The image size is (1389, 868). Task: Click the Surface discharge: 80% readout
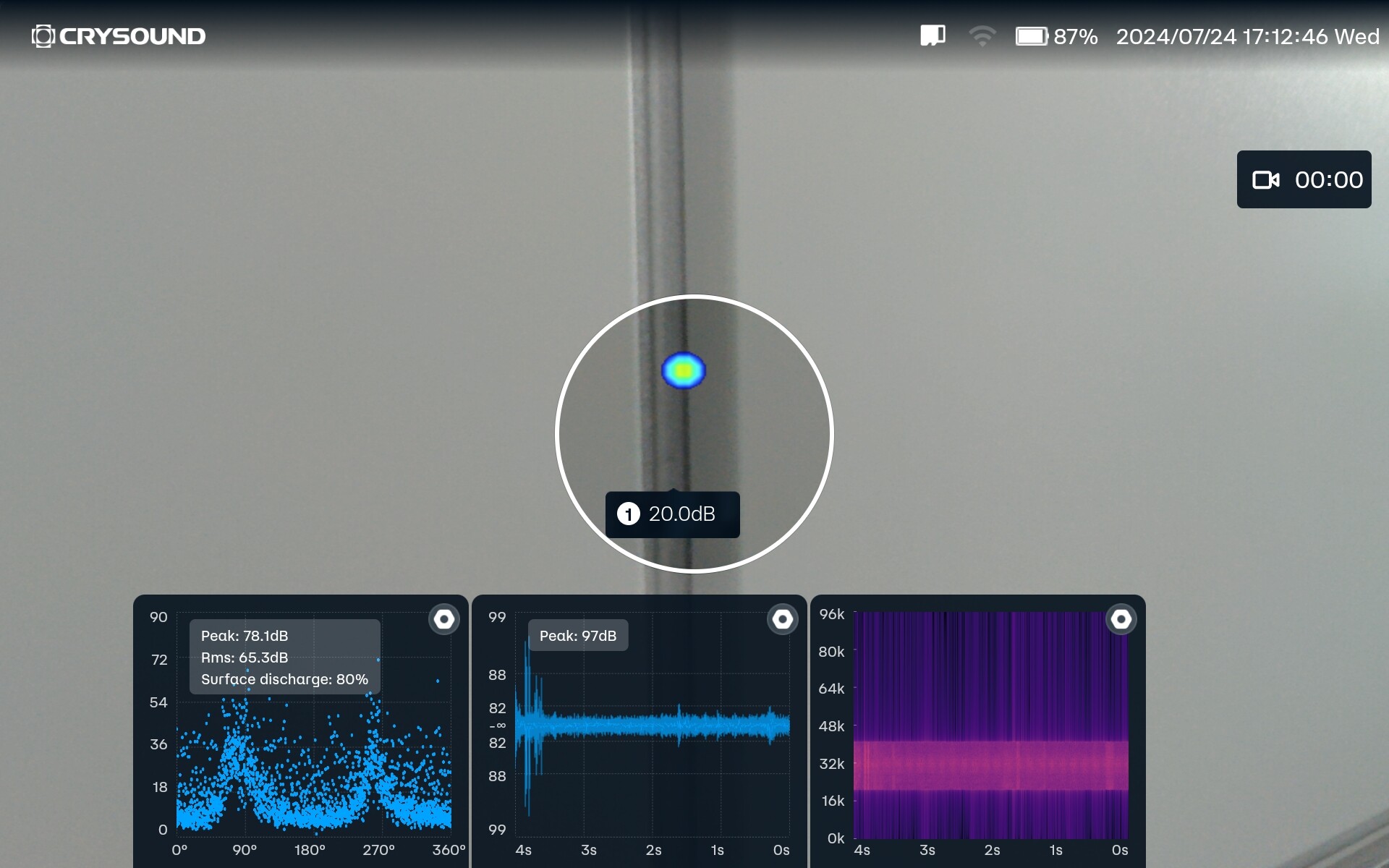[x=284, y=679]
